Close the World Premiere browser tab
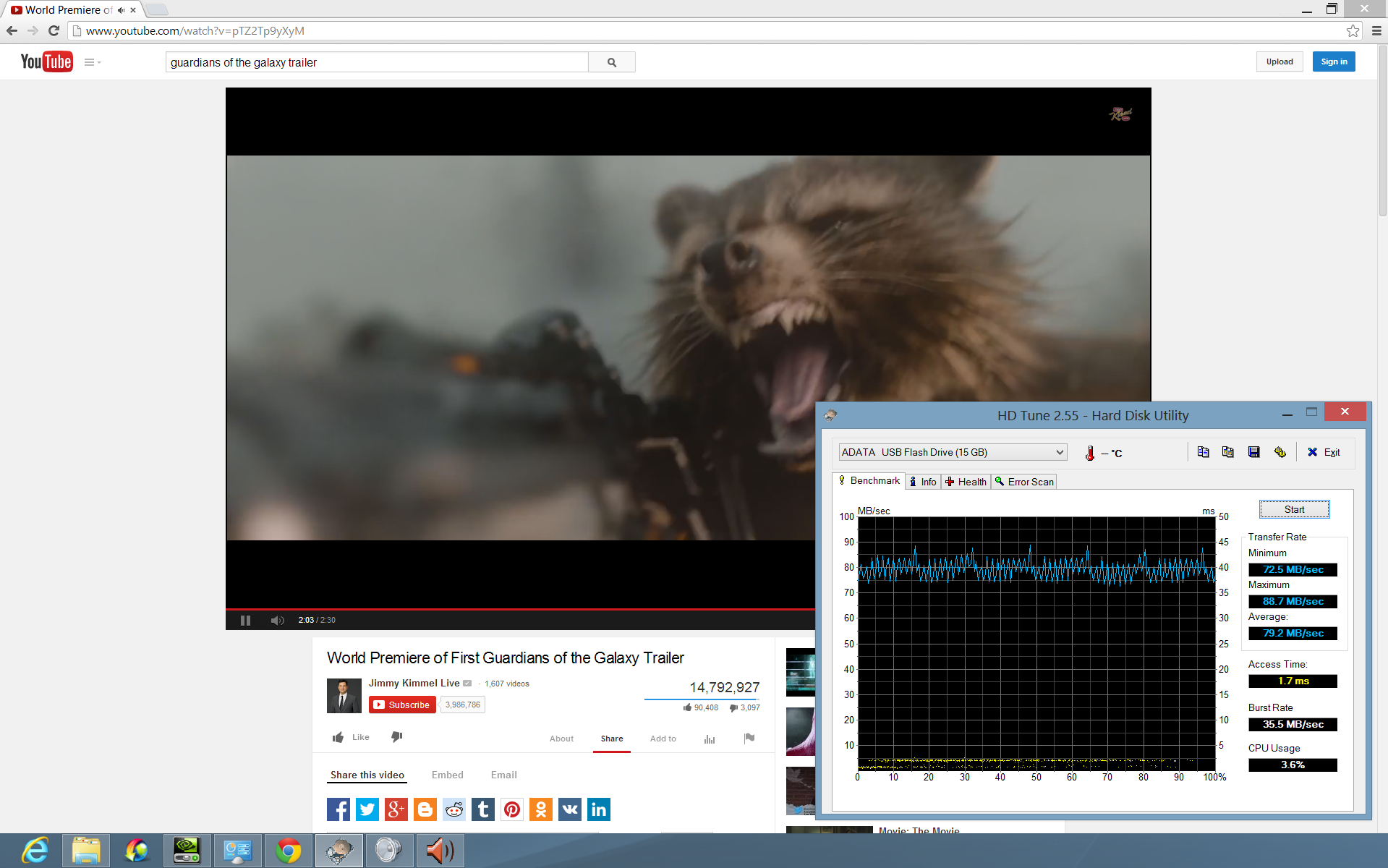Screen dimensions: 1388x868 [x=133, y=10]
